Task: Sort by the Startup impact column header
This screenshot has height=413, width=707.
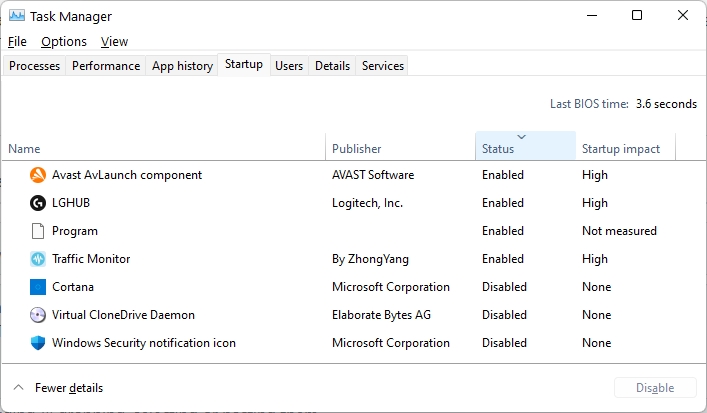Action: click(626, 147)
